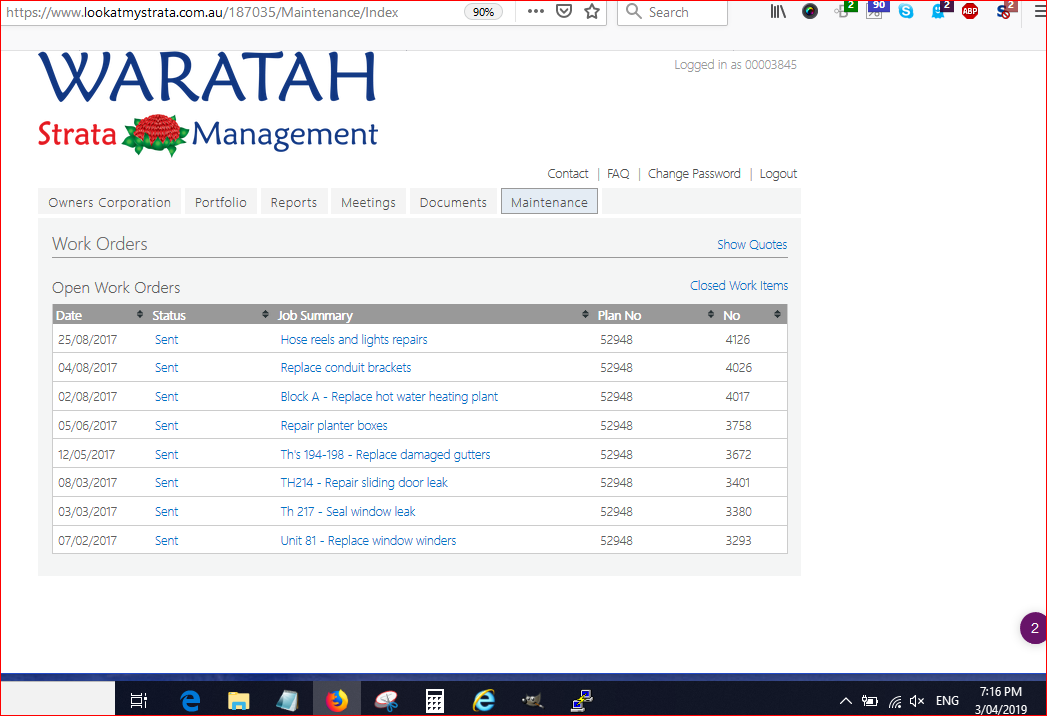
Task: Sort the table by Date column
Action: (x=99, y=315)
